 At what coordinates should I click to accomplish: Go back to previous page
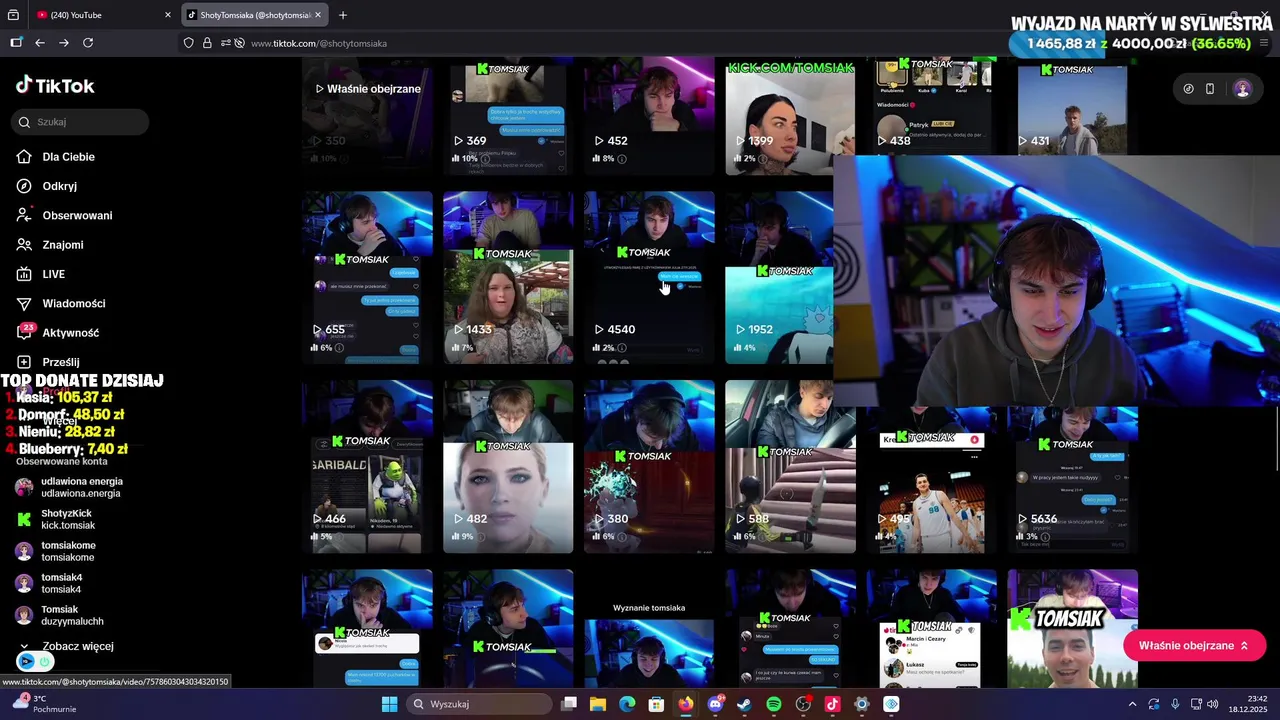(x=40, y=43)
